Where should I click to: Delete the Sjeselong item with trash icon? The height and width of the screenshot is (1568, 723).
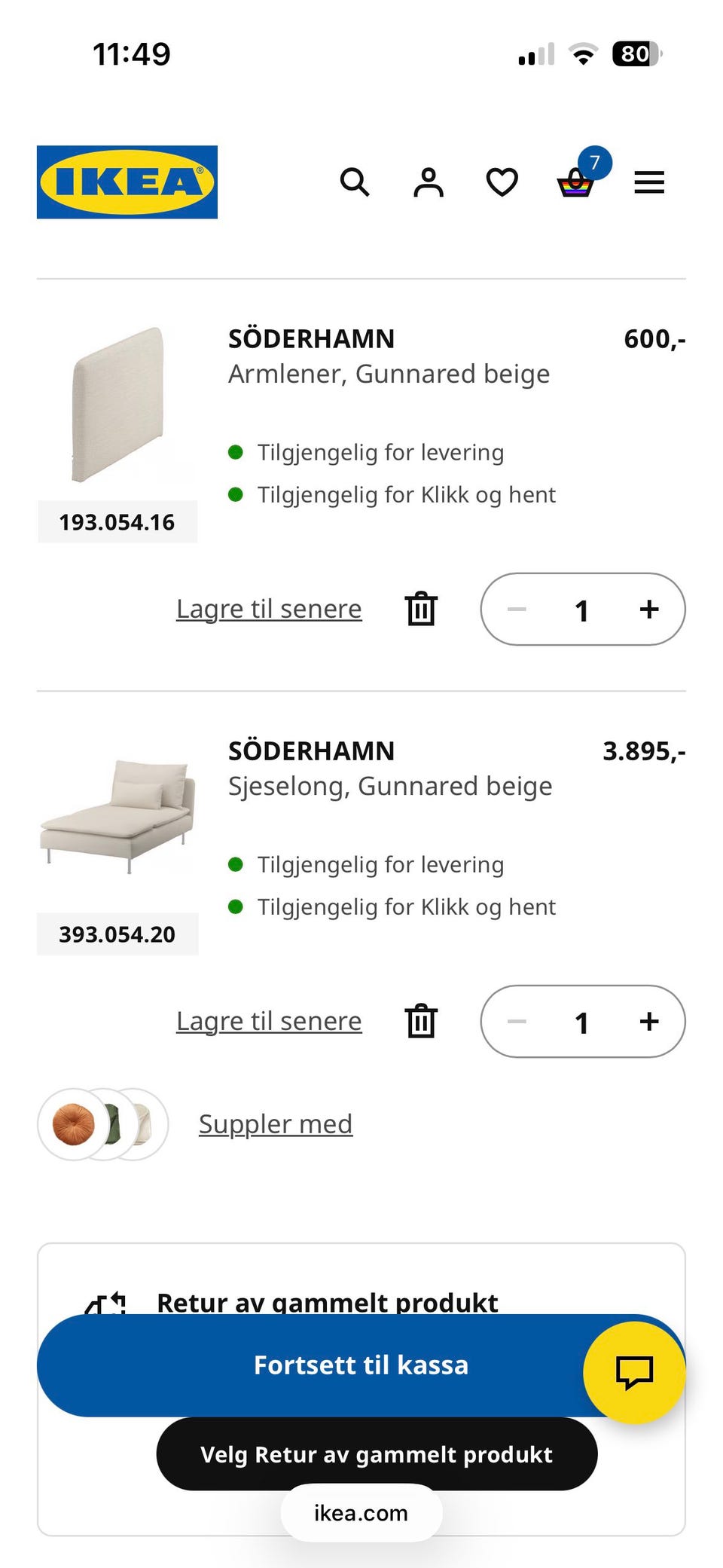[421, 1022]
